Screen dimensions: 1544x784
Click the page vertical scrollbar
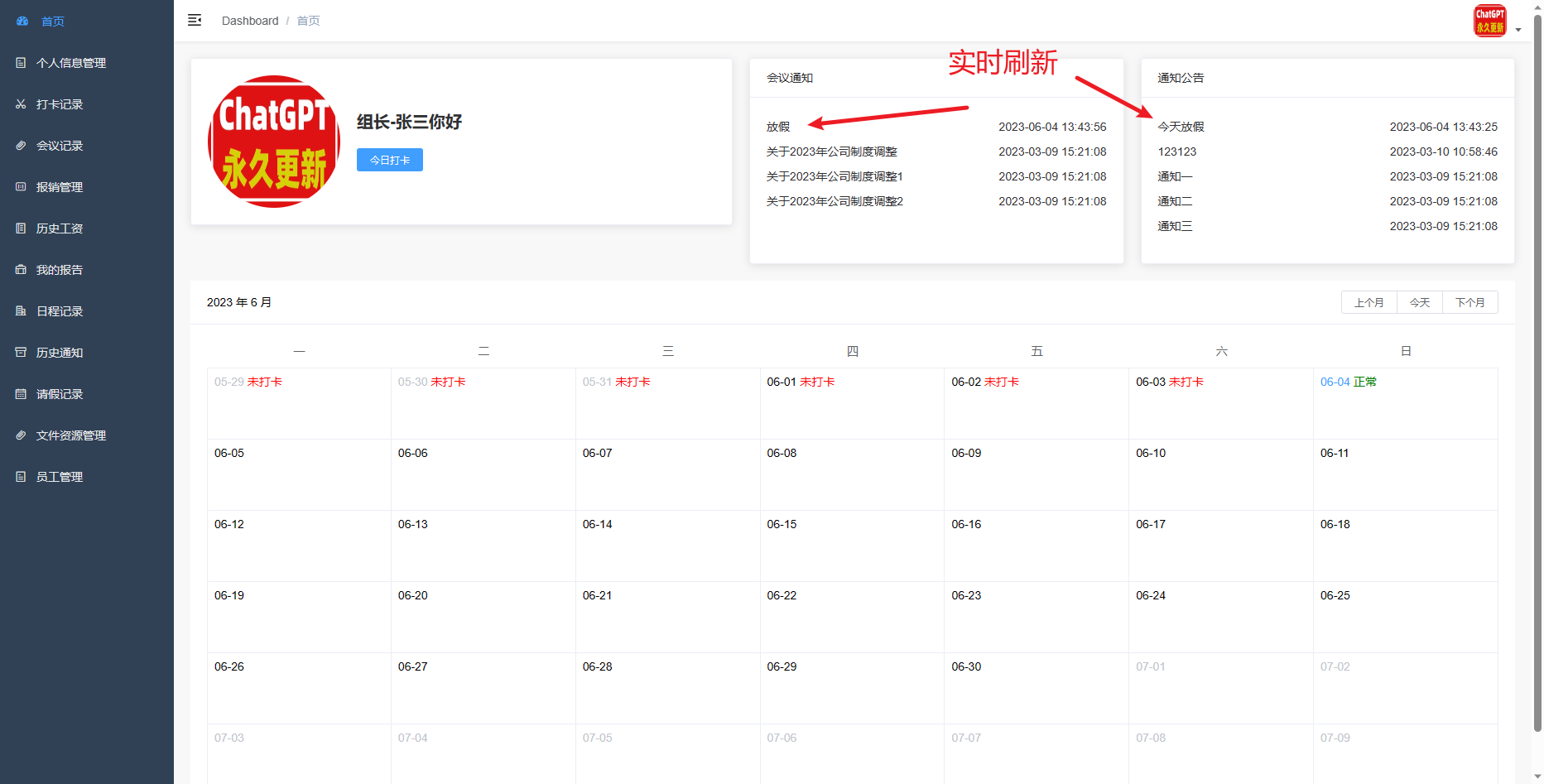pos(1537,373)
